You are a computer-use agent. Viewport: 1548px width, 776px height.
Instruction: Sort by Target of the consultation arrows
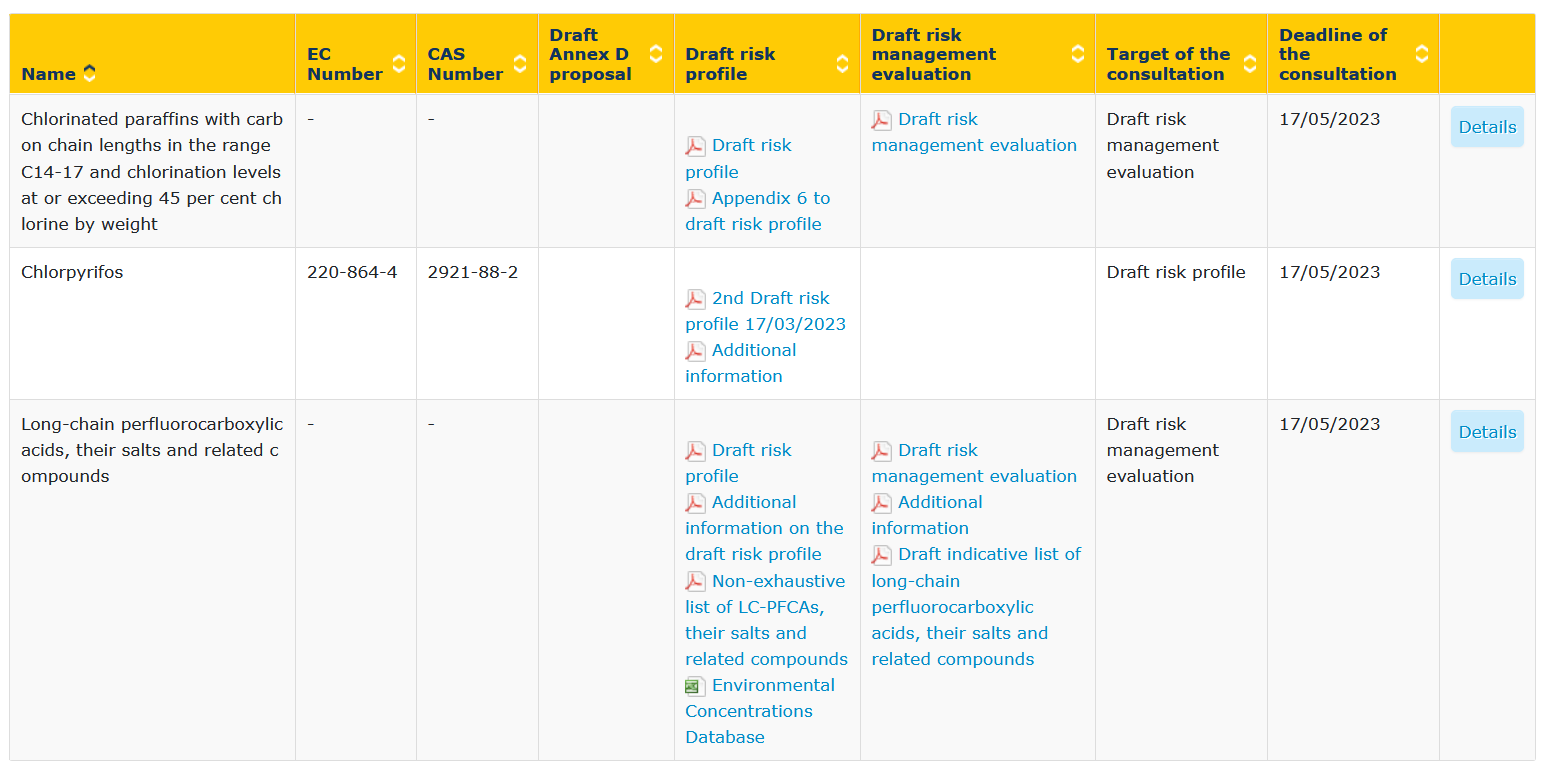(1249, 64)
